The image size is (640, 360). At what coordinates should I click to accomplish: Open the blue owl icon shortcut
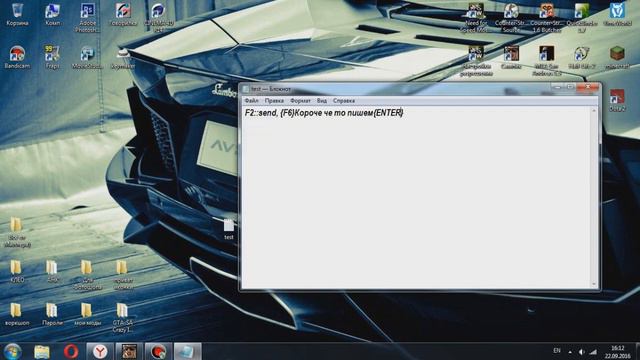click(x=617, y=15)
